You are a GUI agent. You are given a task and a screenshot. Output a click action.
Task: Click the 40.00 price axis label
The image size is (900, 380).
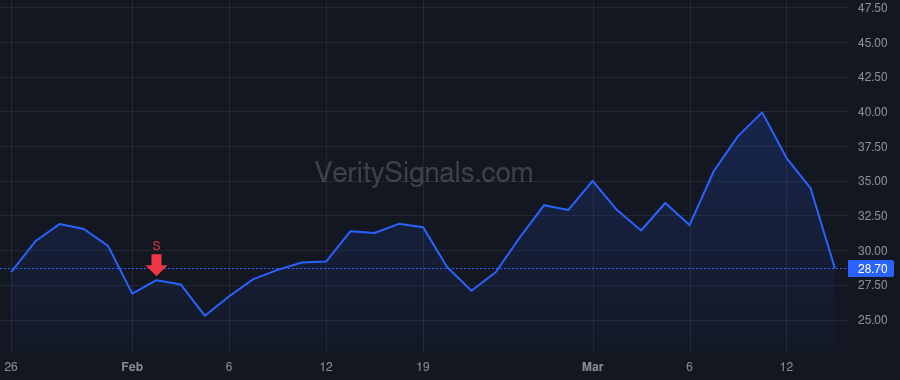pos(871,112)
